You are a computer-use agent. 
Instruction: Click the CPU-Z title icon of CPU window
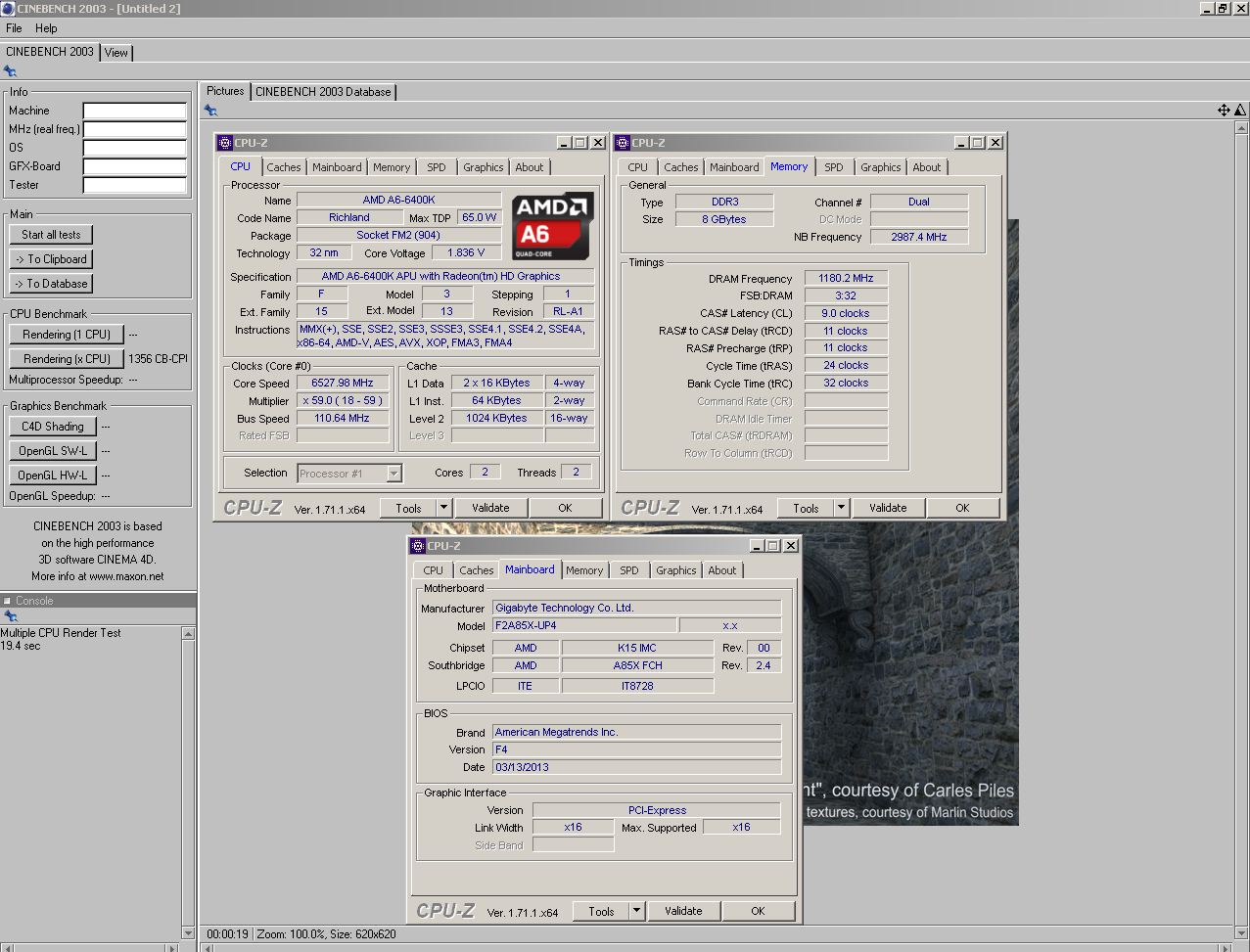coord(224,143)
